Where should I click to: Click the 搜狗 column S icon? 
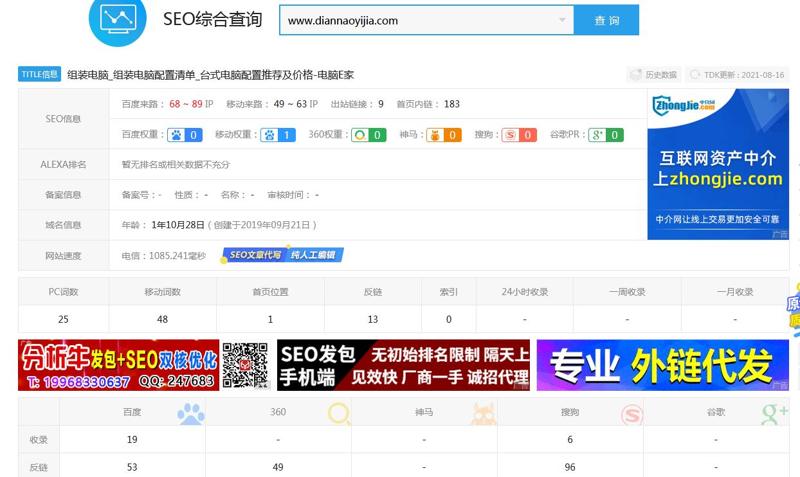pos(632,414)
